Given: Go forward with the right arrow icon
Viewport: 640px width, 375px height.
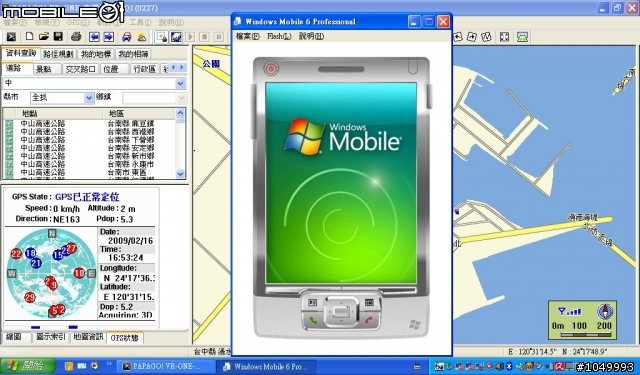Looking at the screenshot, I should tap(109, 37).
